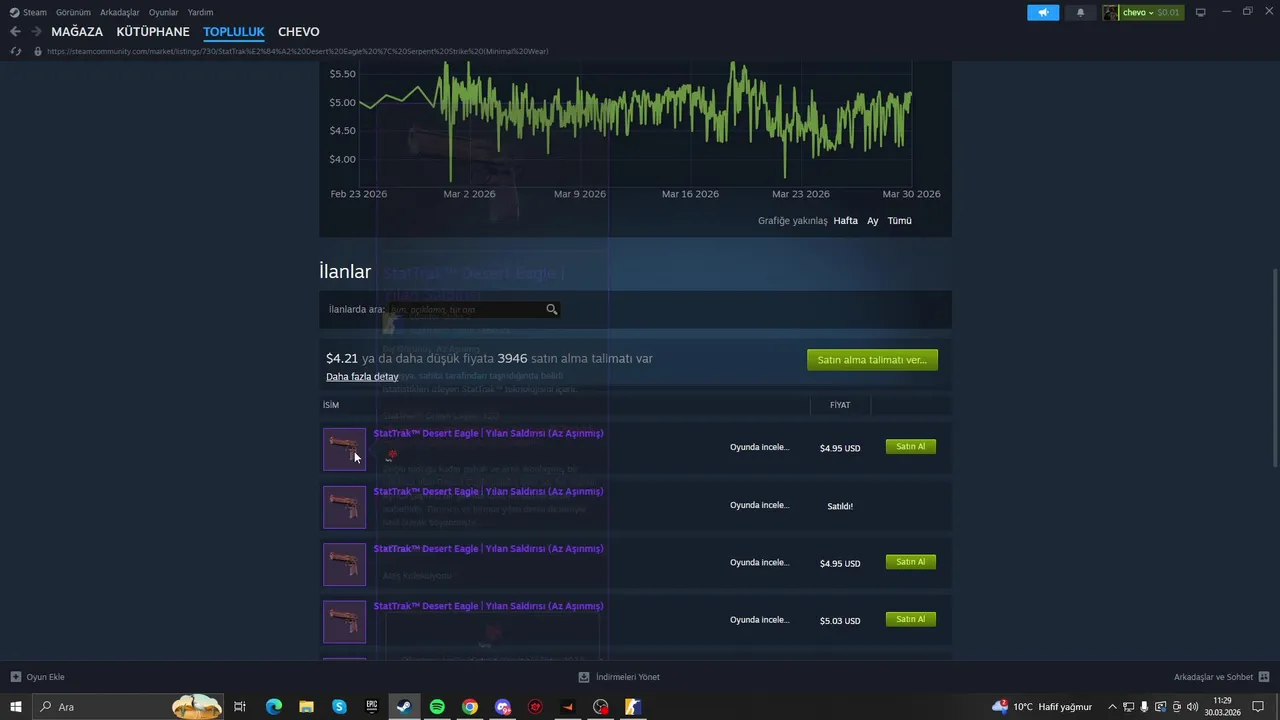Reload the market page
Image resolution: width=1280 pixels, height=720 pixels.
click(15, 51)
